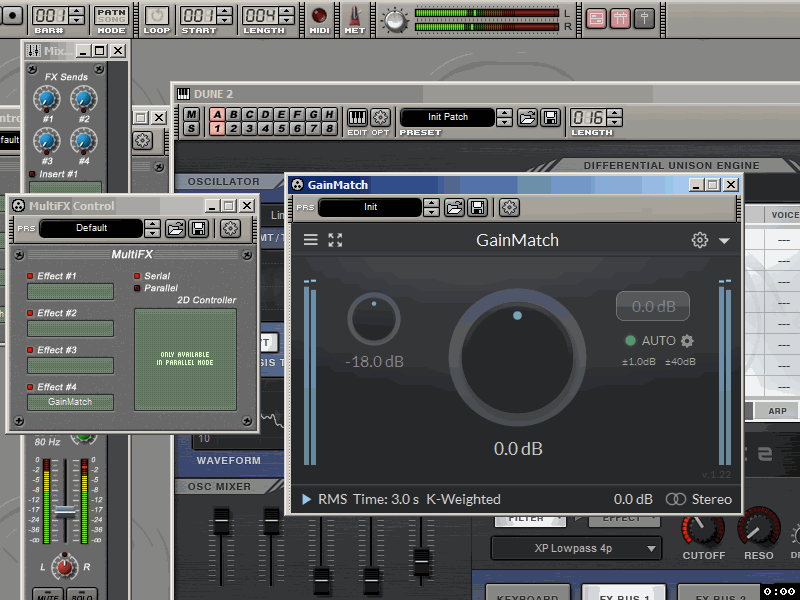Click FX Send knob #4 in Mixer
Image resolution: width=800 pixels, height=600 pixels.
coord(84,141)
